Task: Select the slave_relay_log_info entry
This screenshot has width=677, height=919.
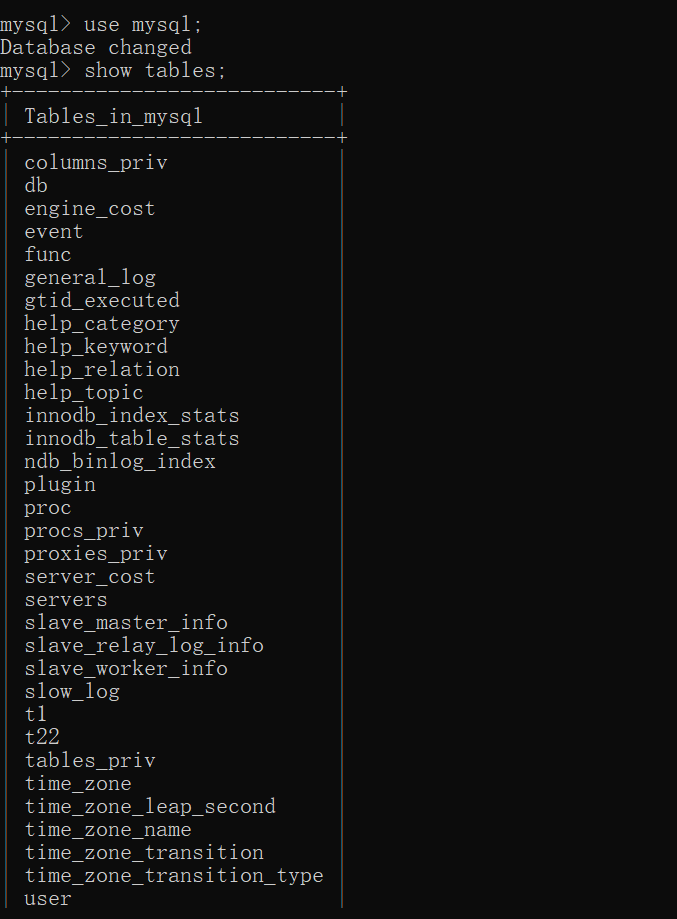Action: tap(143, 645)
